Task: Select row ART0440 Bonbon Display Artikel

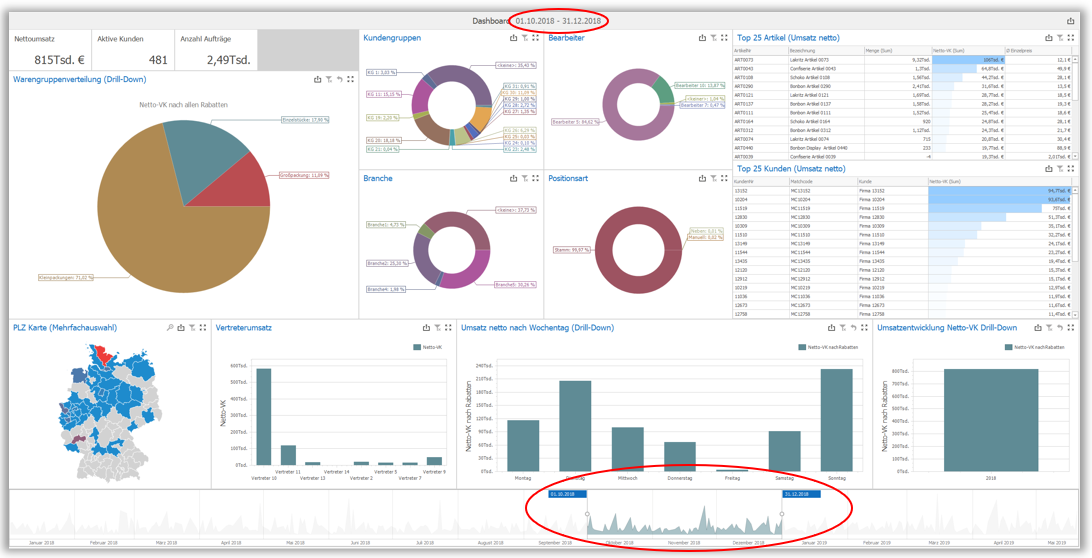Action: tap(902, 148)
